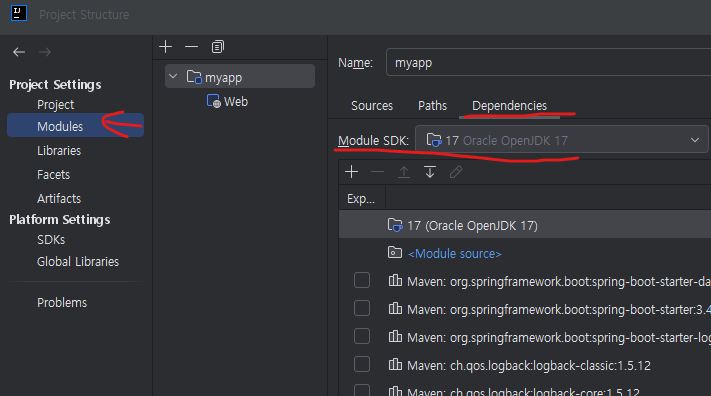711x396 pixels.
Task: Open Artifacts settings
Action: (x=59, y=199)
